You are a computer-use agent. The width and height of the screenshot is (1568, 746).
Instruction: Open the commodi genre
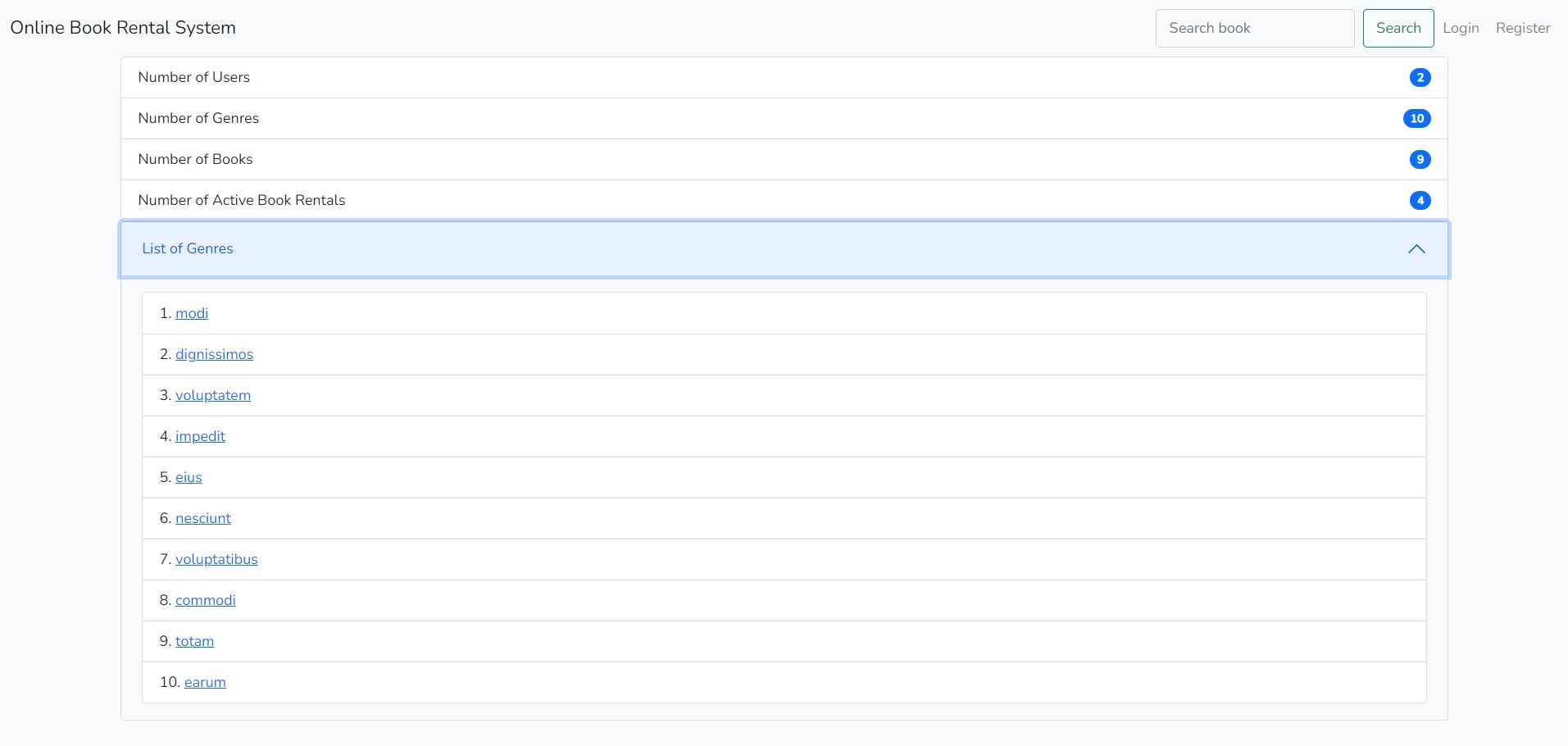(205, 600)
